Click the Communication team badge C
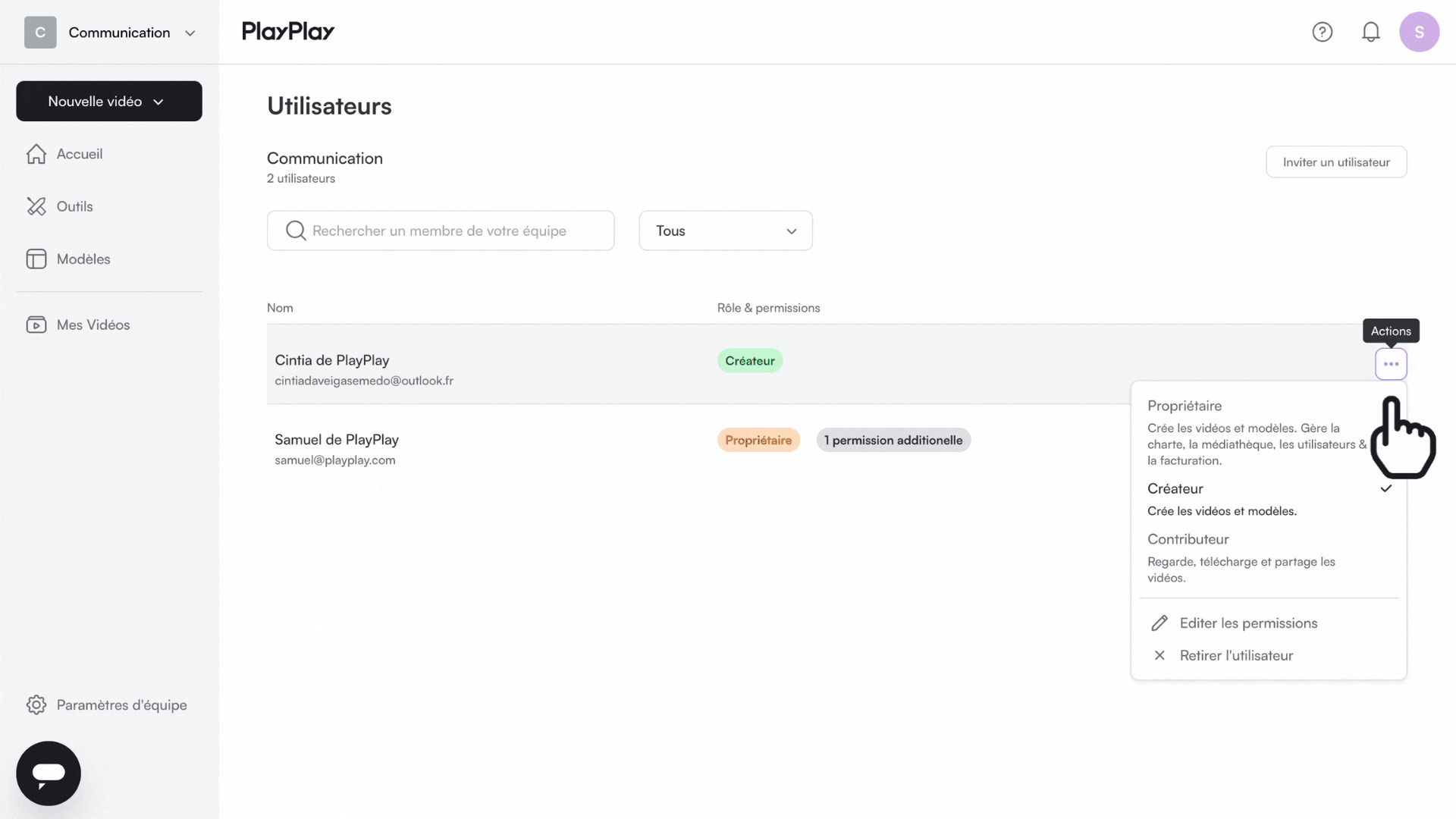The width and height of the screenshot is (1456, 819). pos(40,33)
